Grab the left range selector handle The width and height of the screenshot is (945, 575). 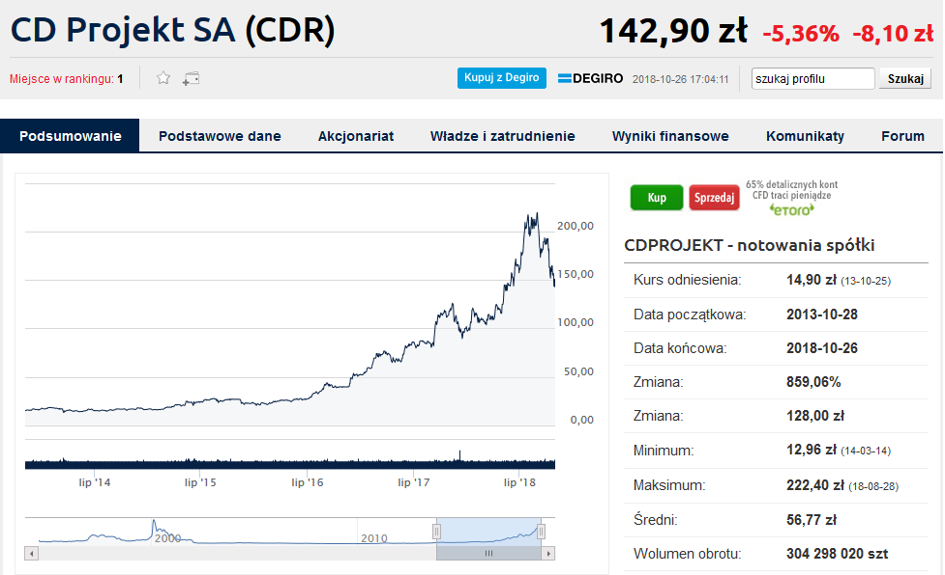point(436,532)
